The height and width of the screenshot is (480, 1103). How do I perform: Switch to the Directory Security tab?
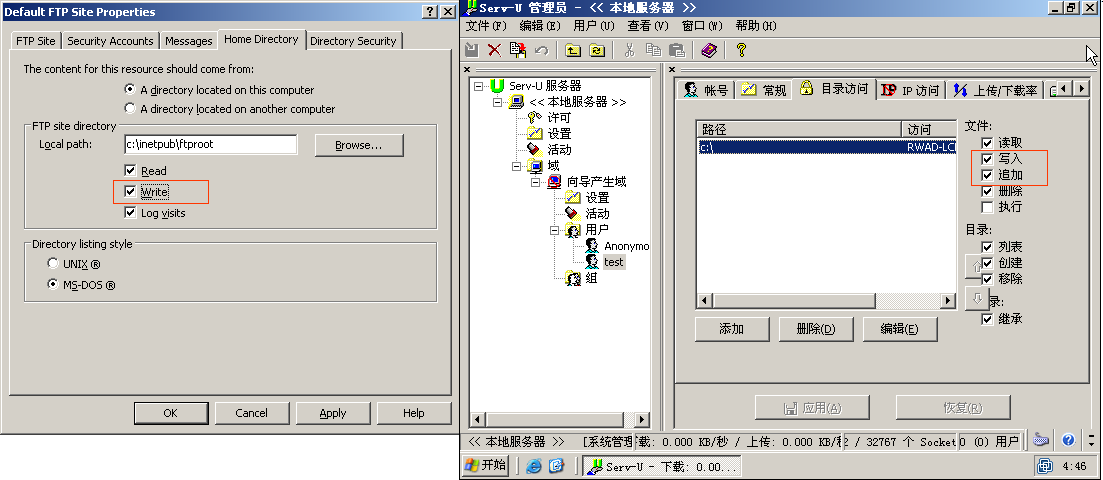353,41
